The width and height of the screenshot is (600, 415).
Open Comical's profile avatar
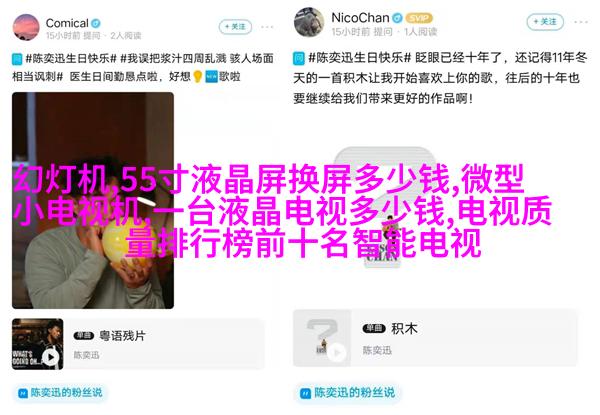click(26, 27)
